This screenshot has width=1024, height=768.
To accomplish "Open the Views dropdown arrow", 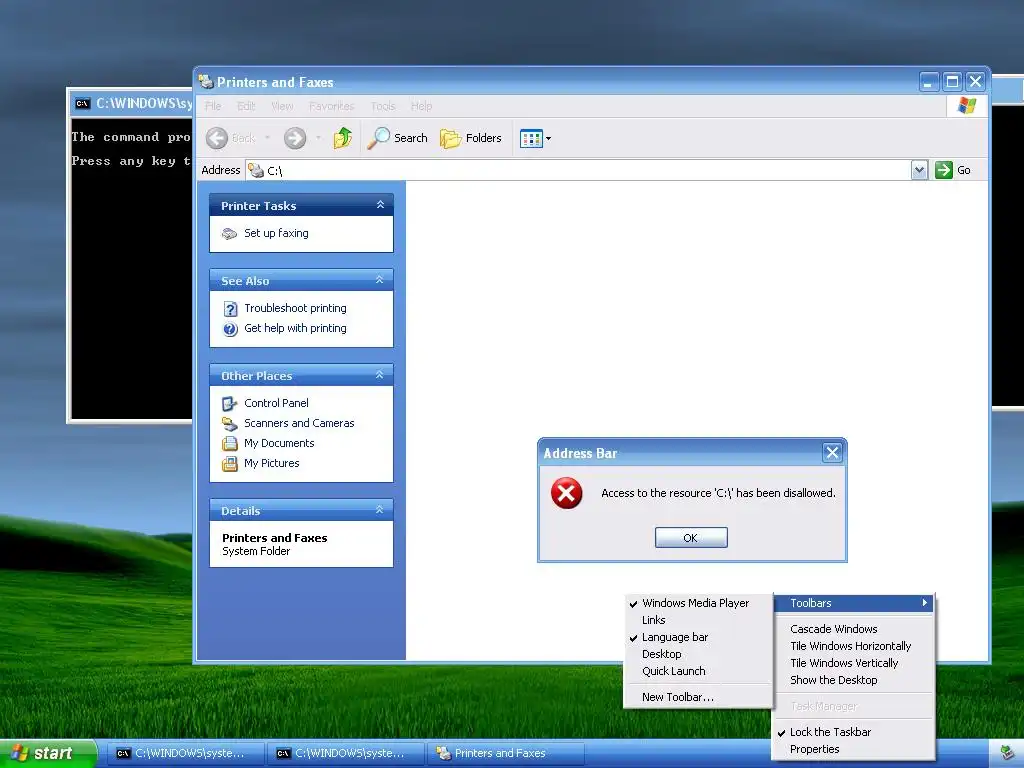I will pyautogui.click(x=548, y=138).
